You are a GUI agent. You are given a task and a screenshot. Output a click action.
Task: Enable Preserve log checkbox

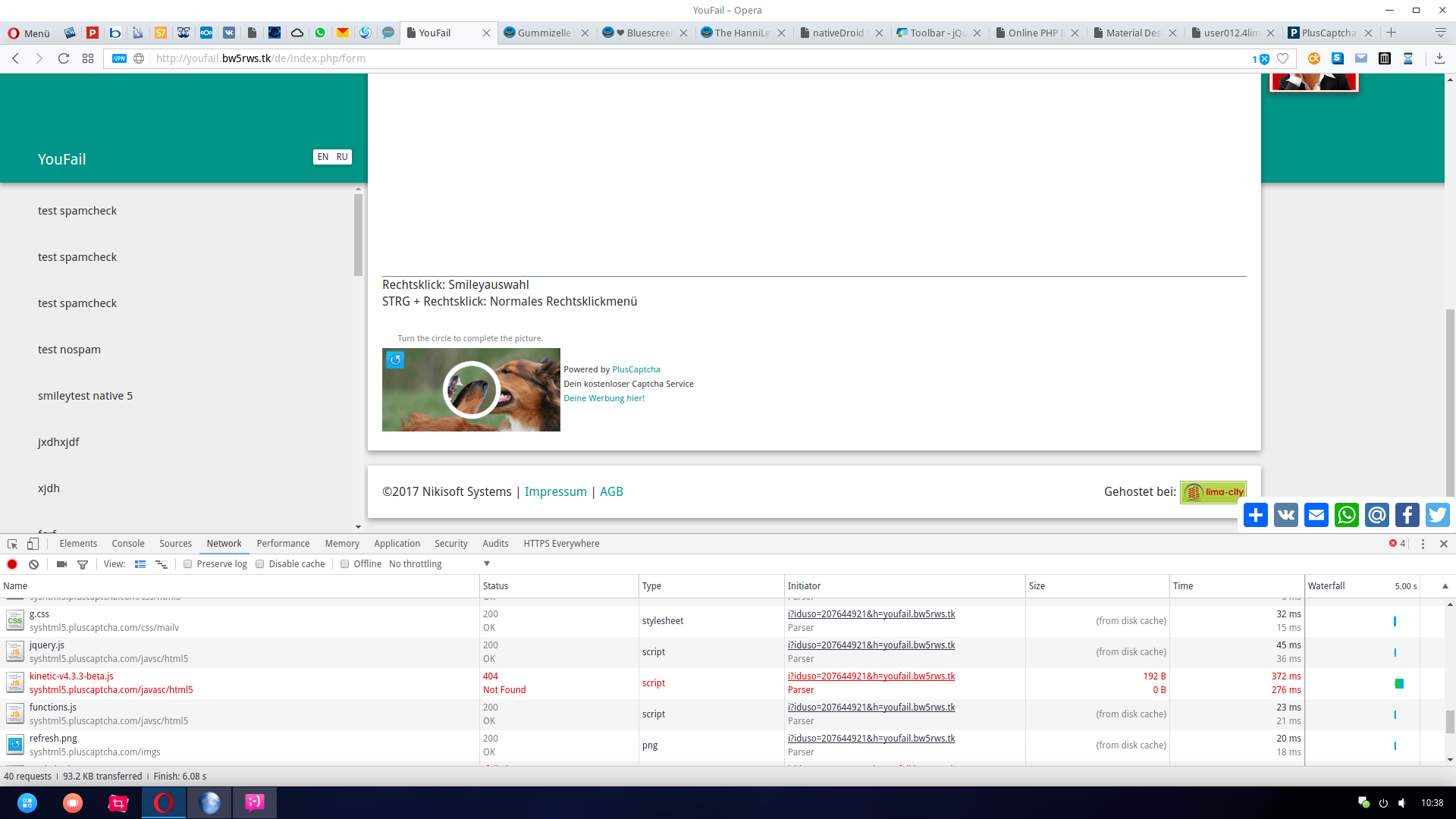[188, 564]
